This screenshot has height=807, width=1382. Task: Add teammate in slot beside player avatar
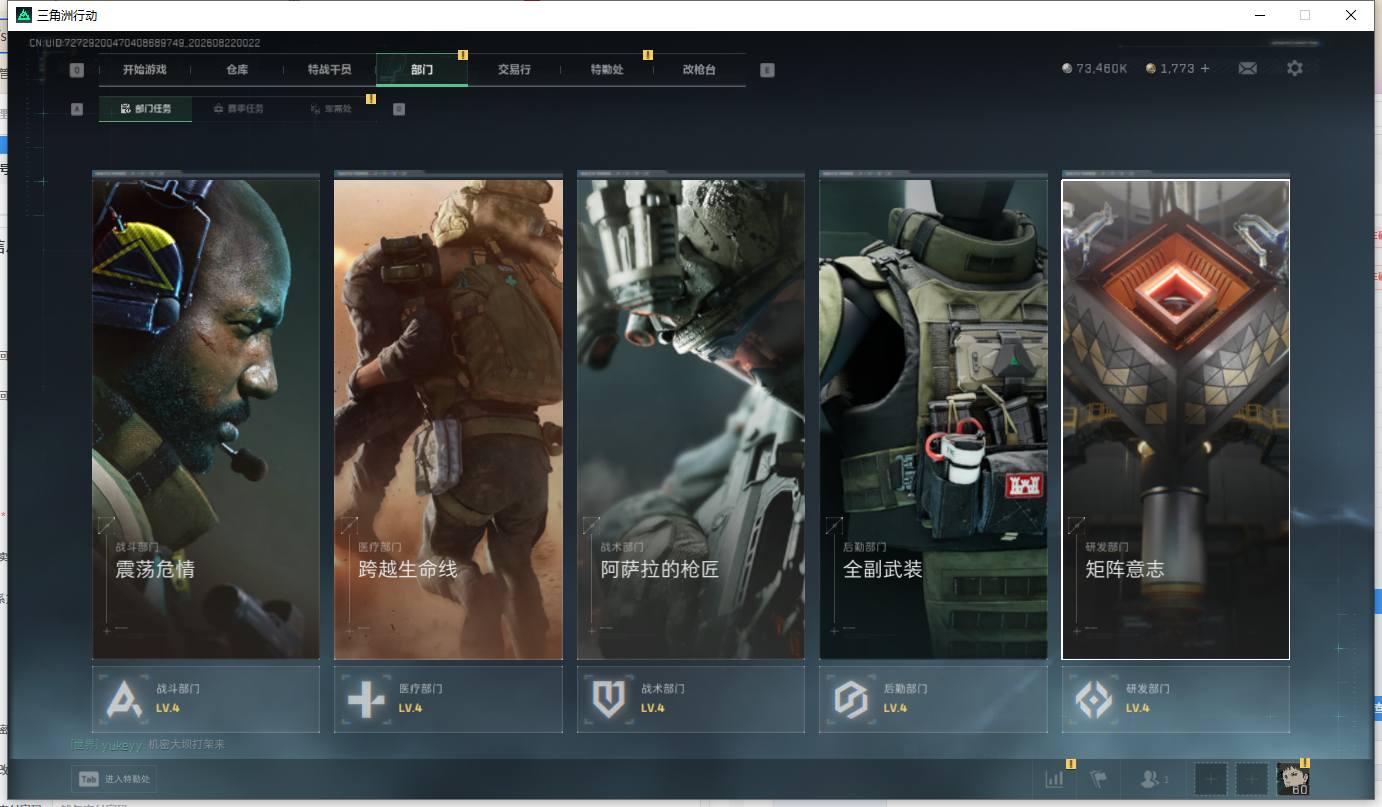[1252, 778]
